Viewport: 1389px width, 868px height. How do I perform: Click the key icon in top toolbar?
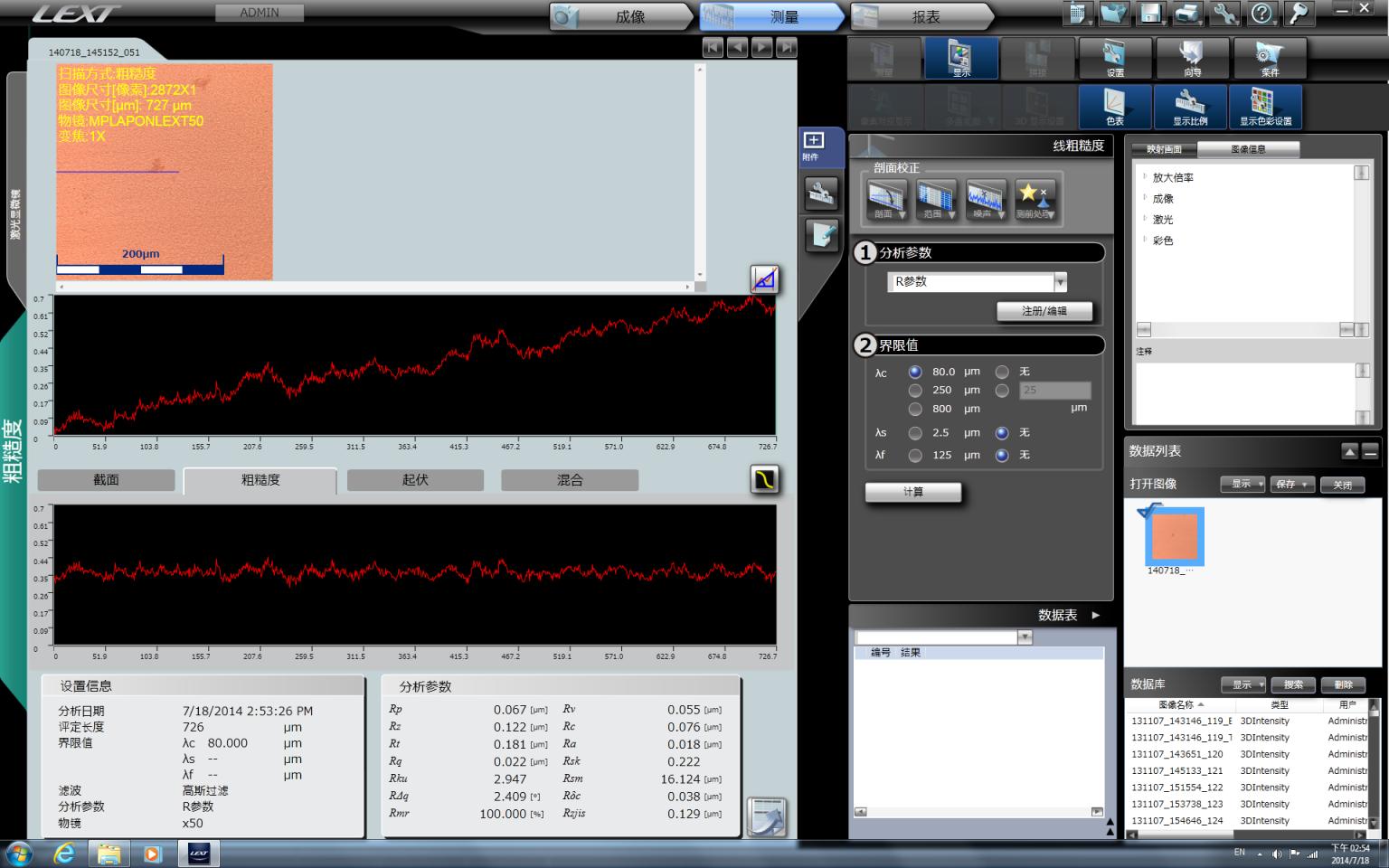(1299, 14)
